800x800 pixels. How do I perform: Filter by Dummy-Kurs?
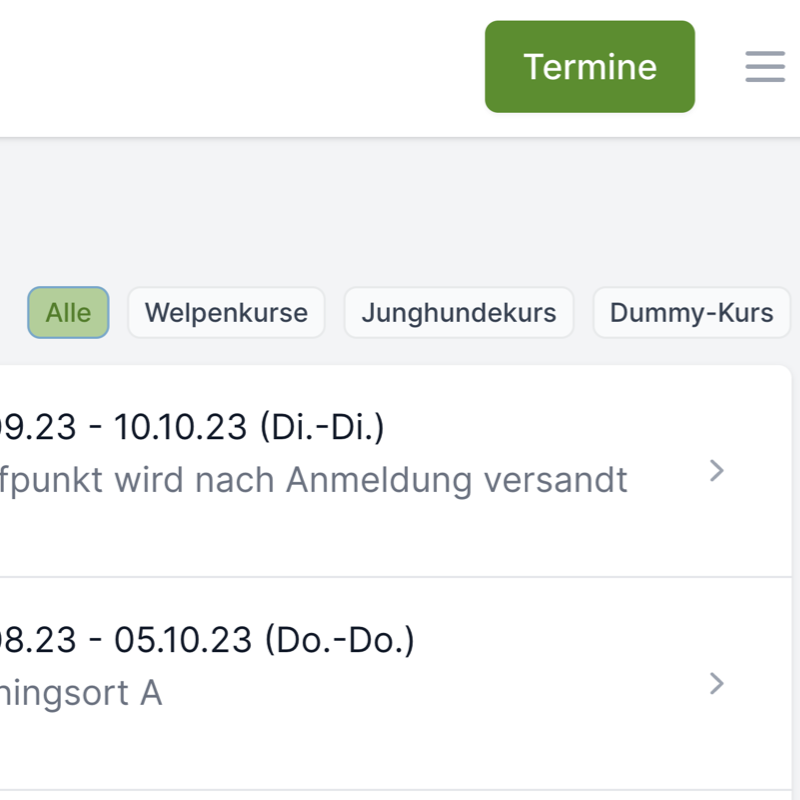coord(691,312)
